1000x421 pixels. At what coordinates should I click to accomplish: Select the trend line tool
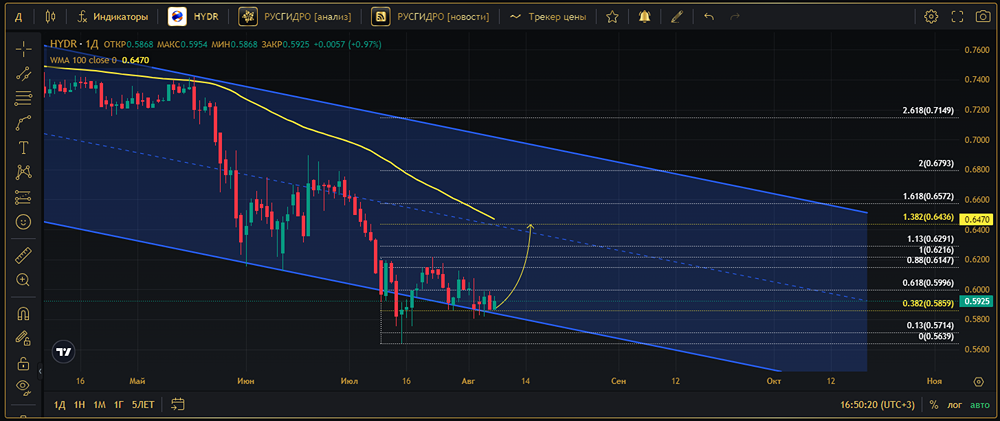pyautogui.click(x=24, y=73)
